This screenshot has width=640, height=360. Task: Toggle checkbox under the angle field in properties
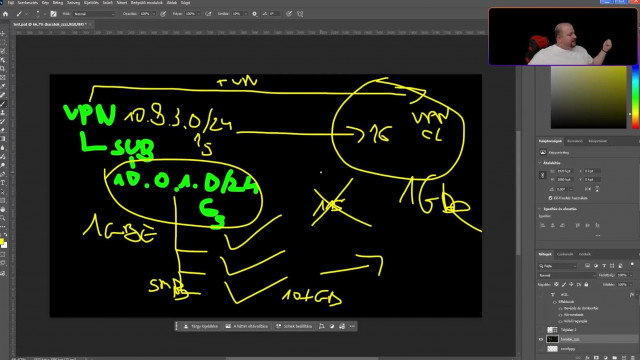click(x=551, y=198)
